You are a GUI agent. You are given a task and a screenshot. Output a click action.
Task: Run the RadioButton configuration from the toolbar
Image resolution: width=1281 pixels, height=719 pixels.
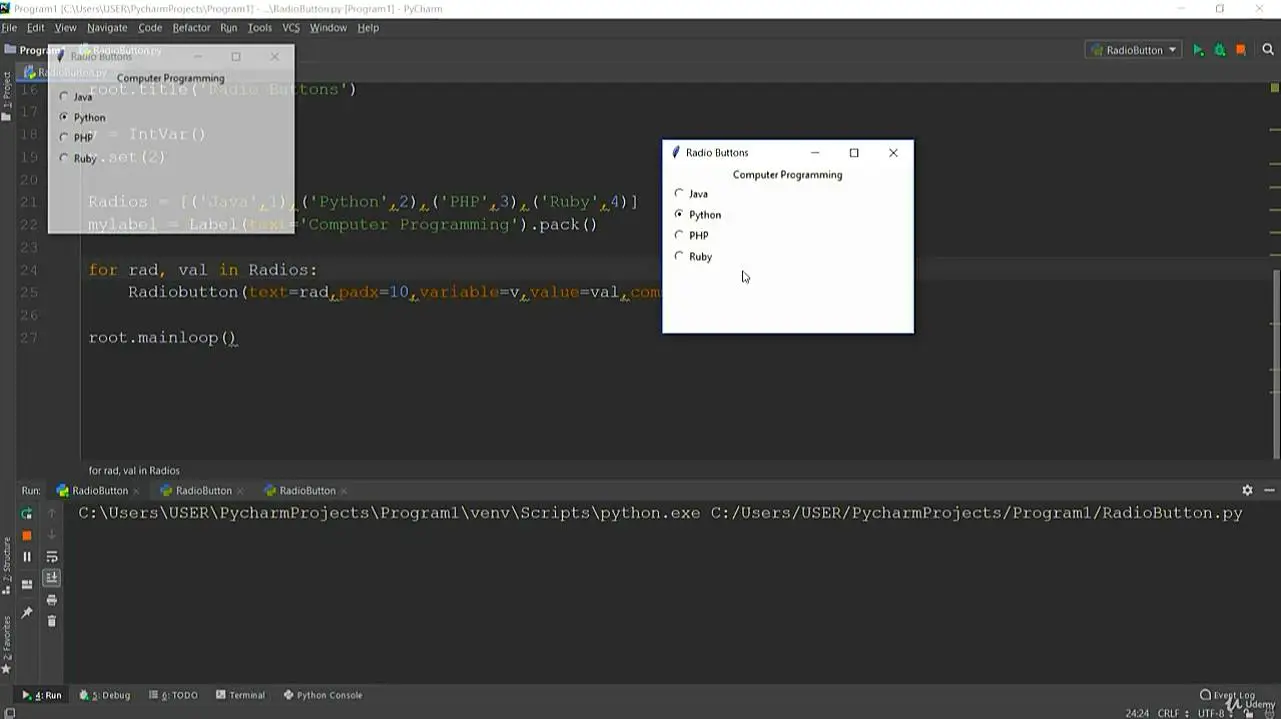[1198, 50]
